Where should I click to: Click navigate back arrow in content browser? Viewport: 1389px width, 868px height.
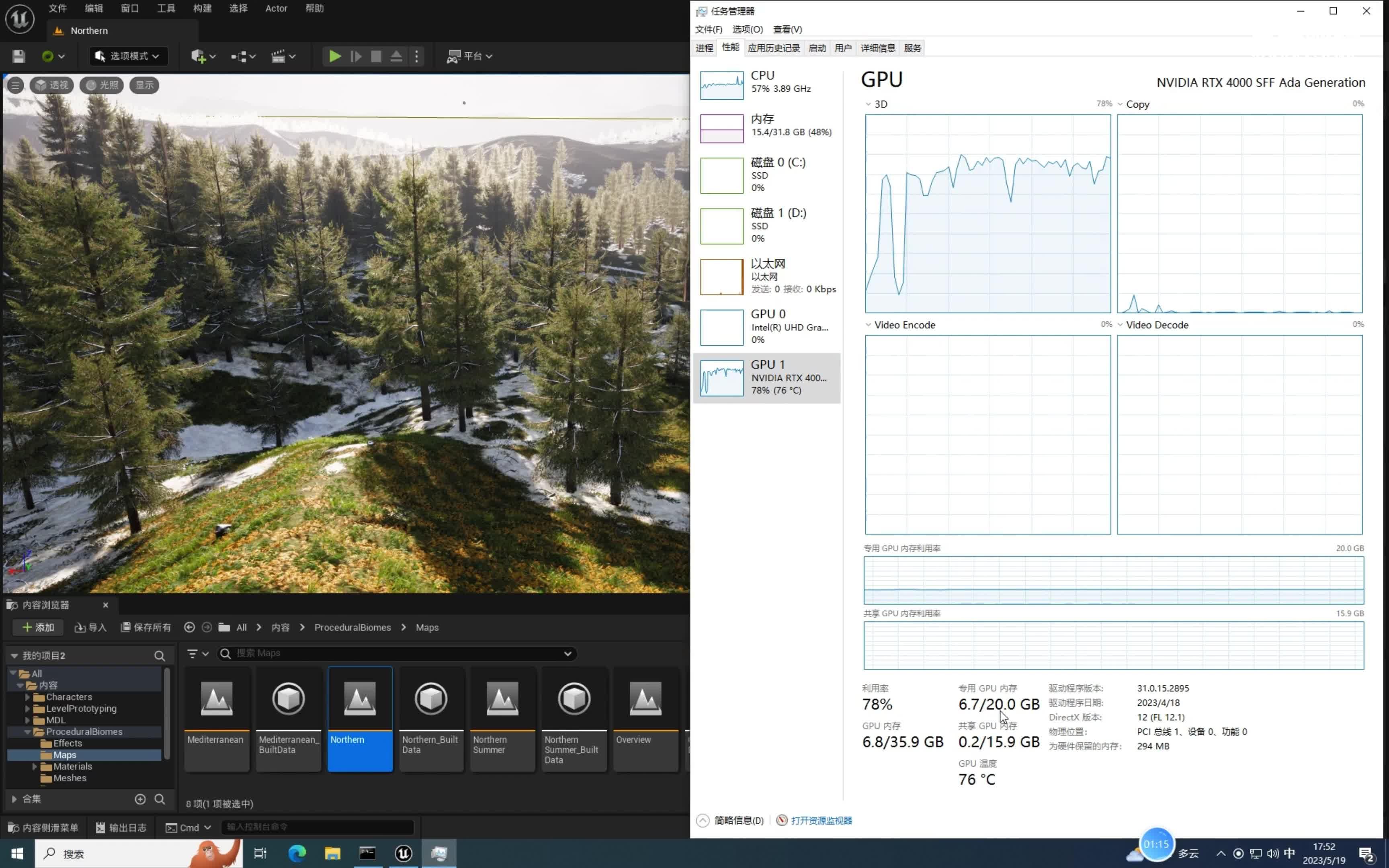click(189, 627)
